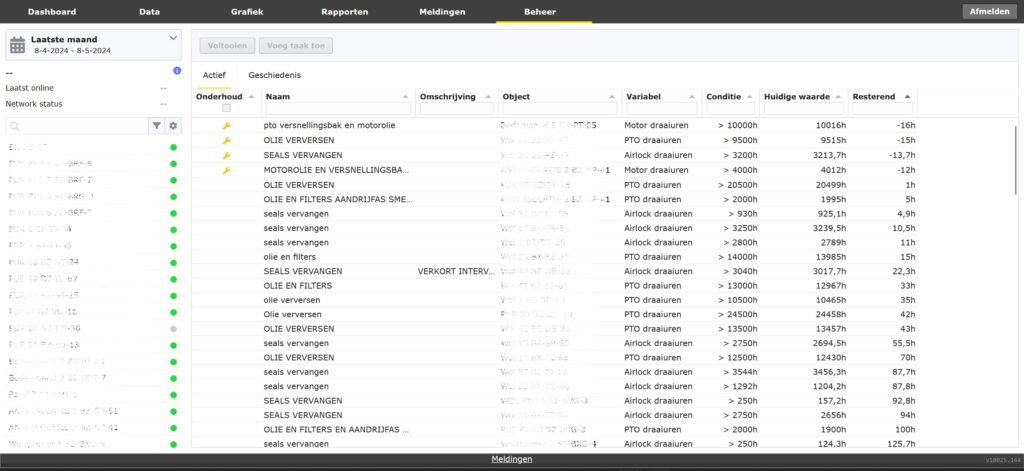Image resolution: width=1024 pixels, height=471 pixels.
Task: Click wrench icon on SEALS VERVANGEN row
Action: tap(226, 156)
